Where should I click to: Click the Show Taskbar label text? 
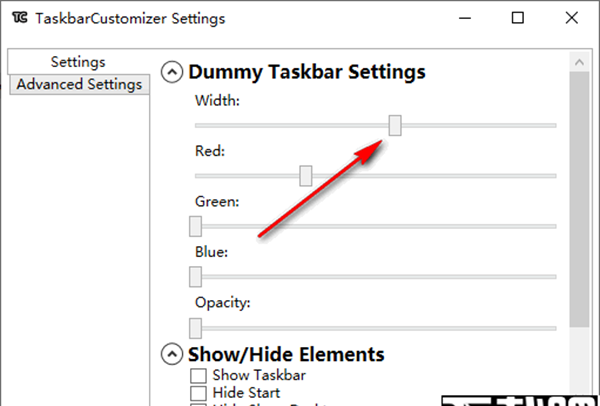[259, 375]
